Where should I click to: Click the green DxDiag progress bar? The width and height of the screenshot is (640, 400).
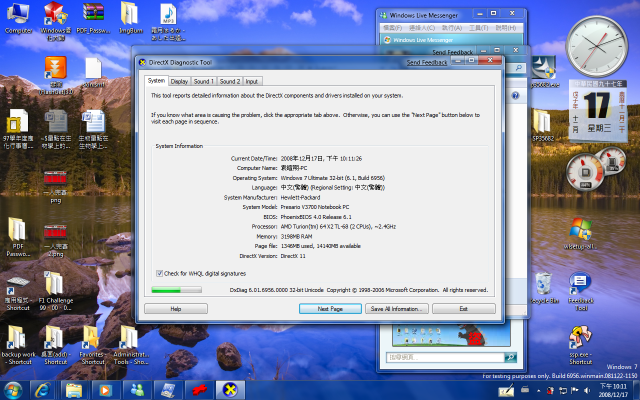pos(176,290)
